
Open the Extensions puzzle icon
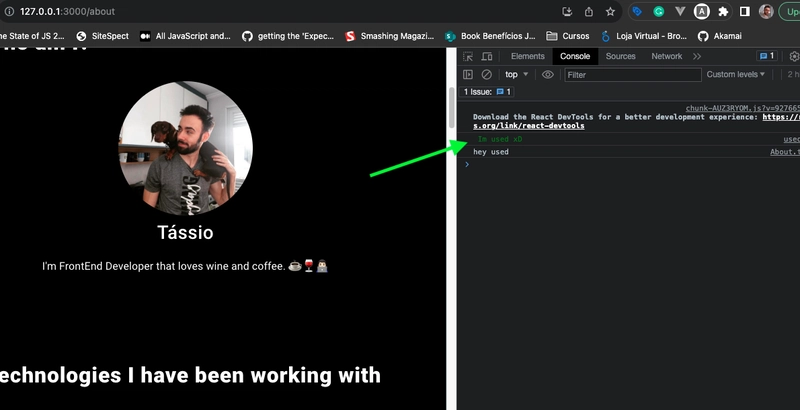click(x=723, y=12)
